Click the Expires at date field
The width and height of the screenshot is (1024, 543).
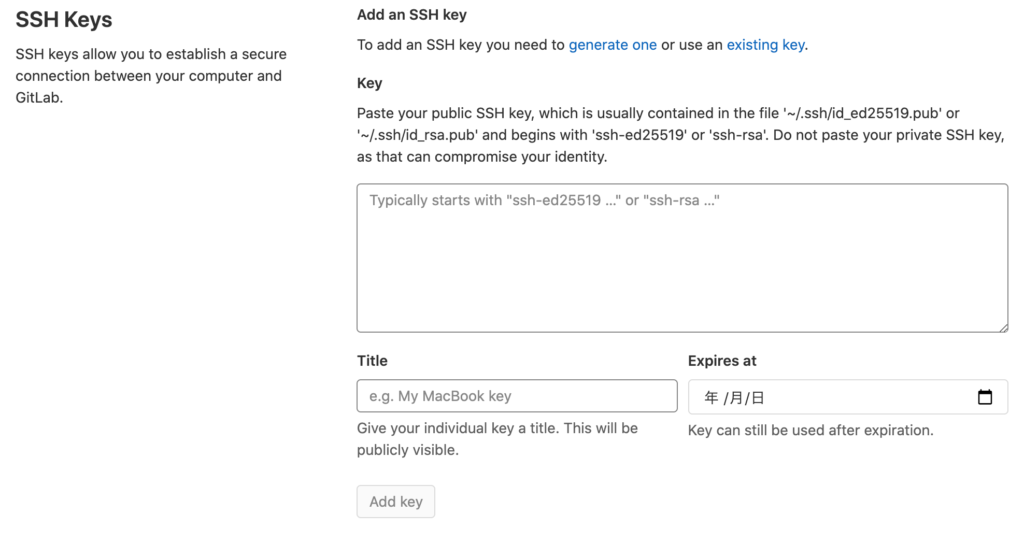(x=848, y=397)
